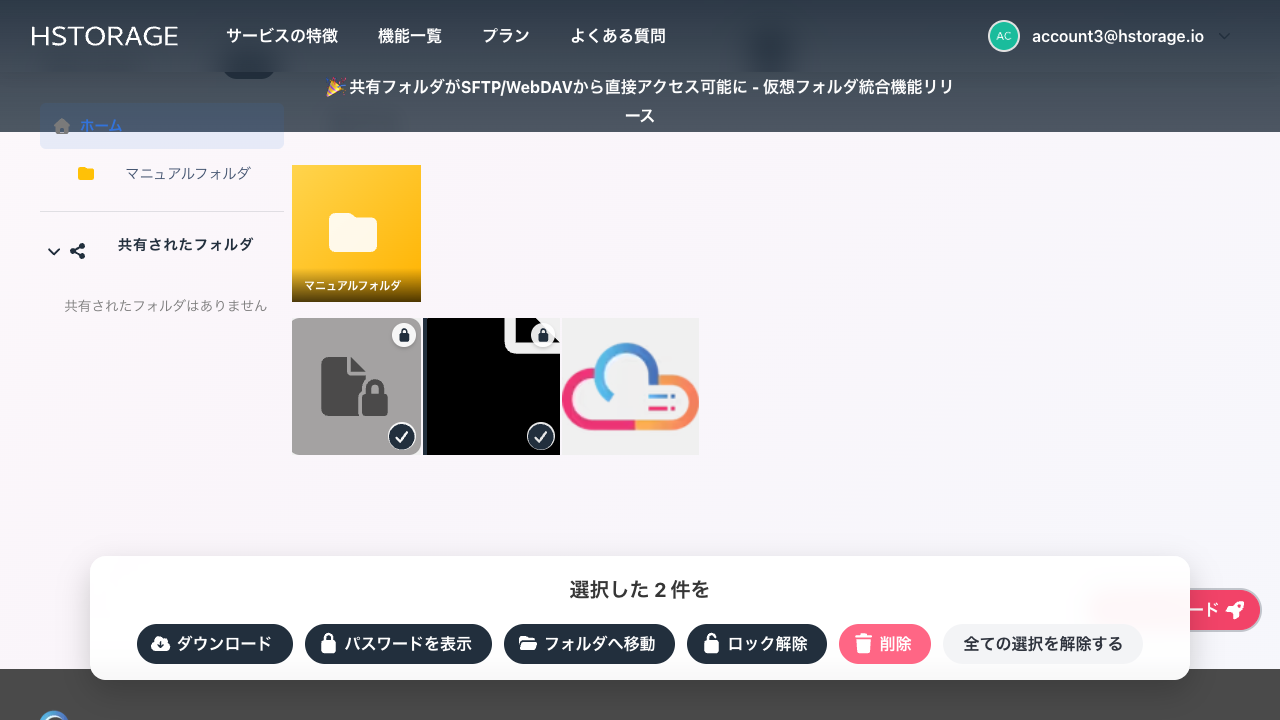Click the share icon beside 共有されたフォルダ

point(77,251)
